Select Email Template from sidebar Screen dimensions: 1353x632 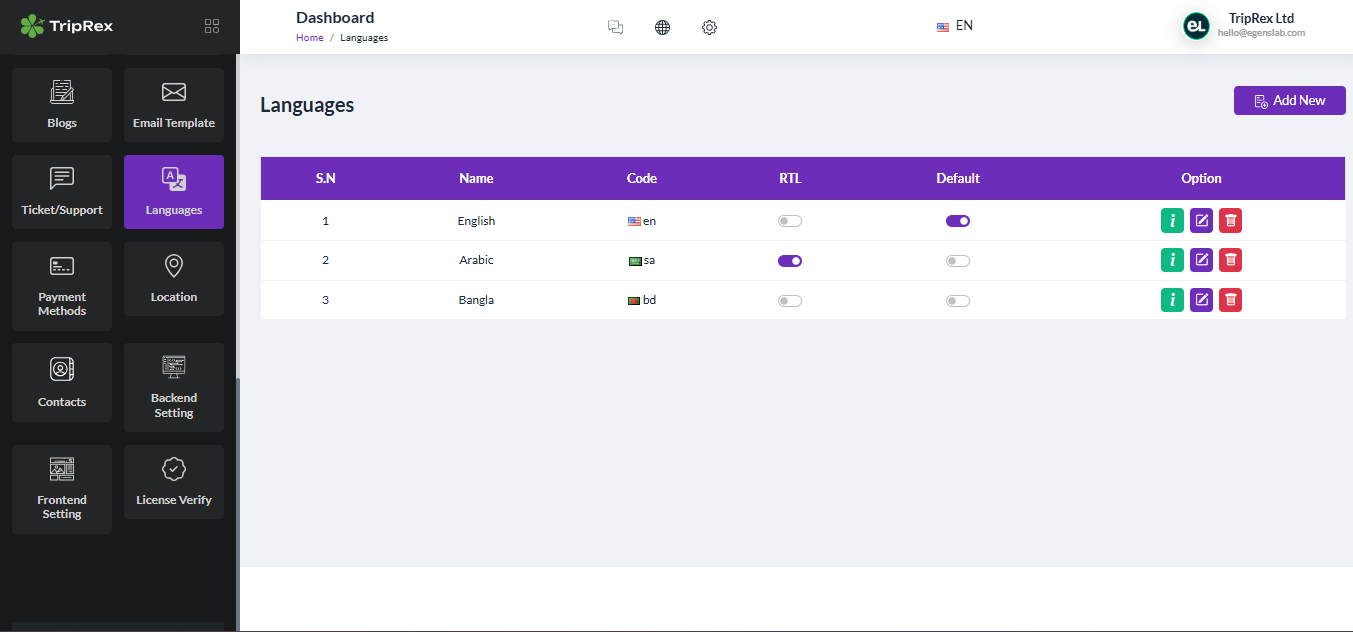pos(173,104)
